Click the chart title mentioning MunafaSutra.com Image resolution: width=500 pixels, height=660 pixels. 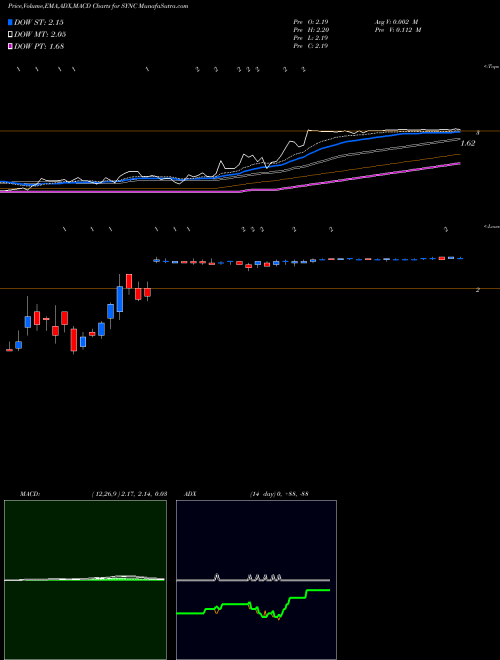point(98,6)
